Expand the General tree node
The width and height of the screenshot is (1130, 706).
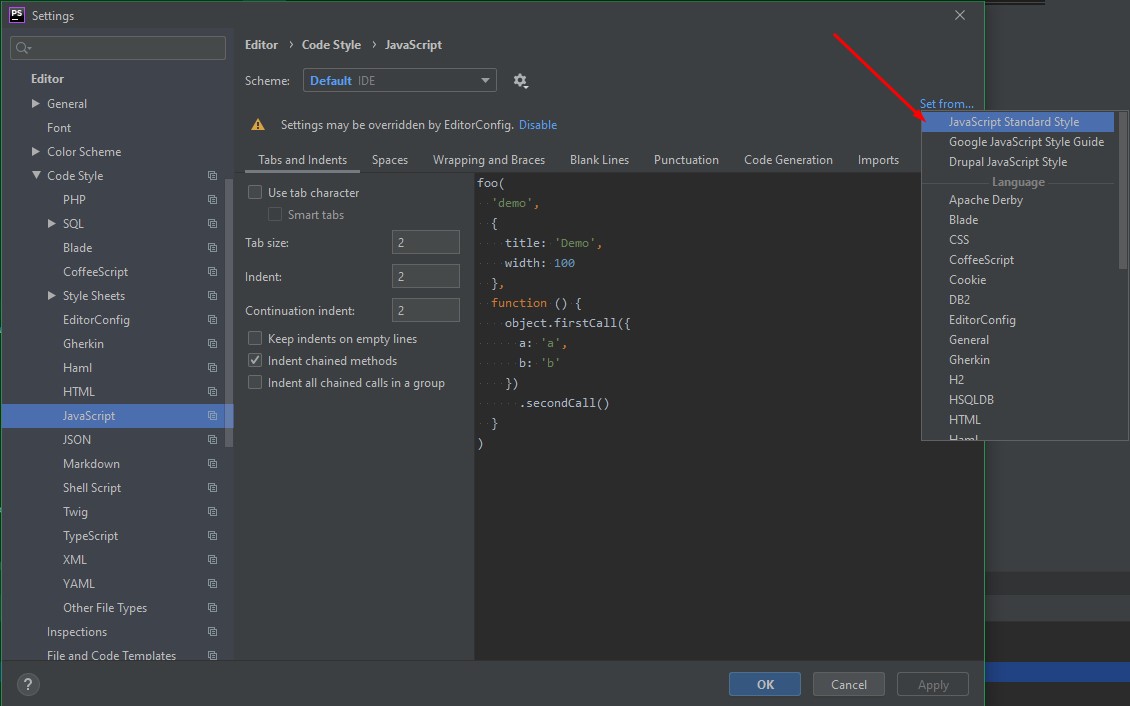point(36,104)
